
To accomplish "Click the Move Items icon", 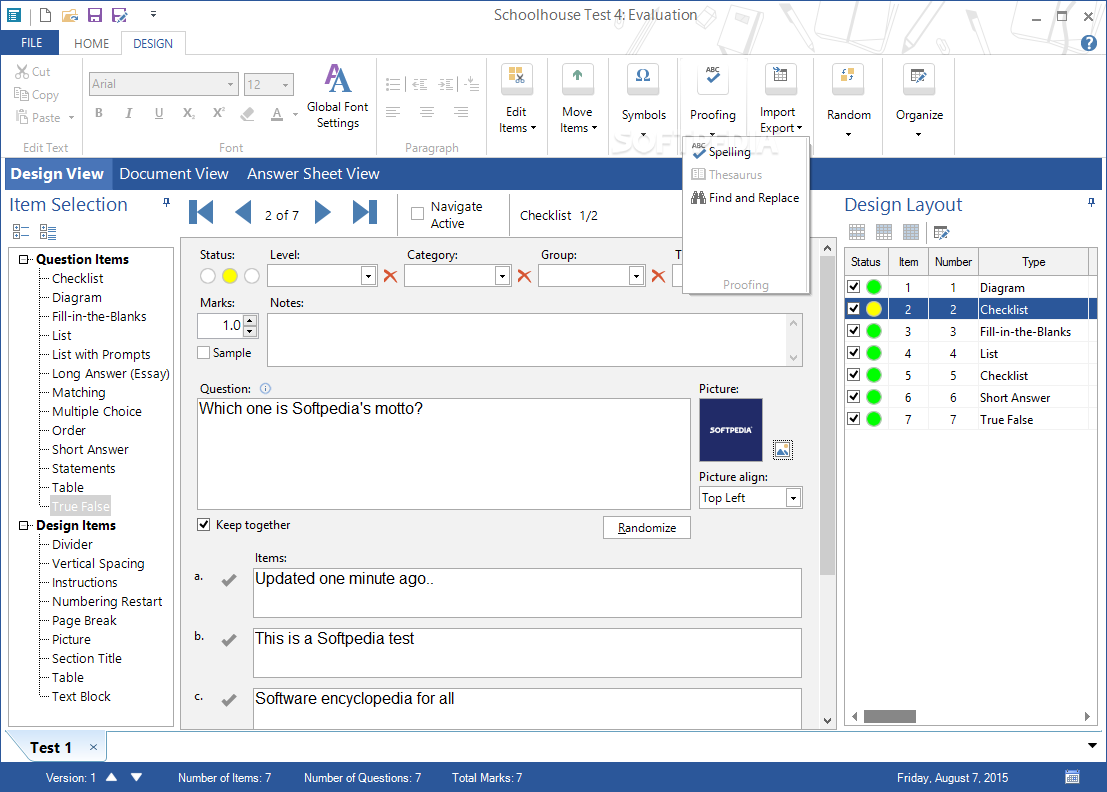I will (578, 79).
